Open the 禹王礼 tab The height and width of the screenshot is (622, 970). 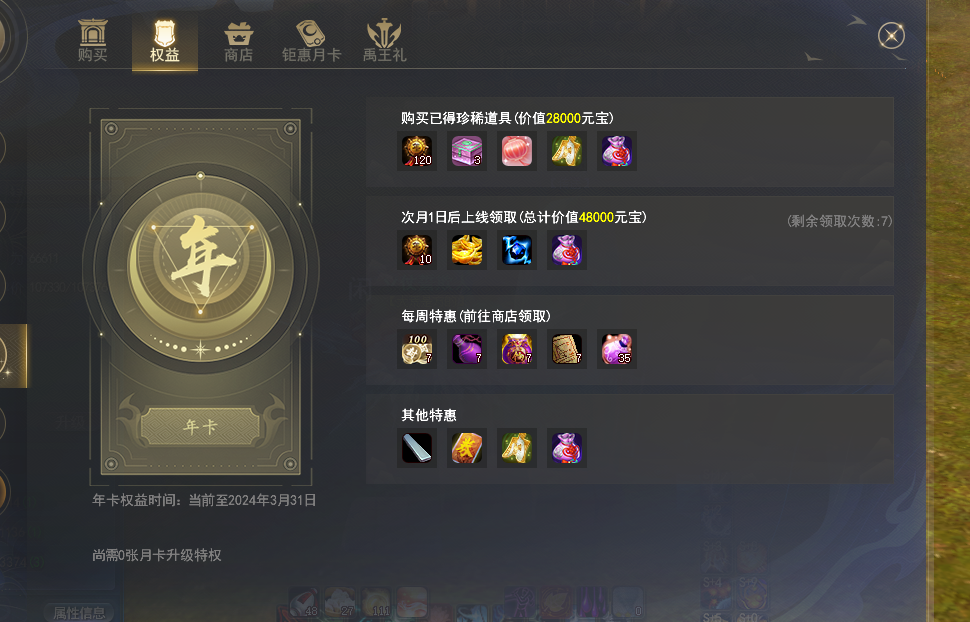(384, 41)
